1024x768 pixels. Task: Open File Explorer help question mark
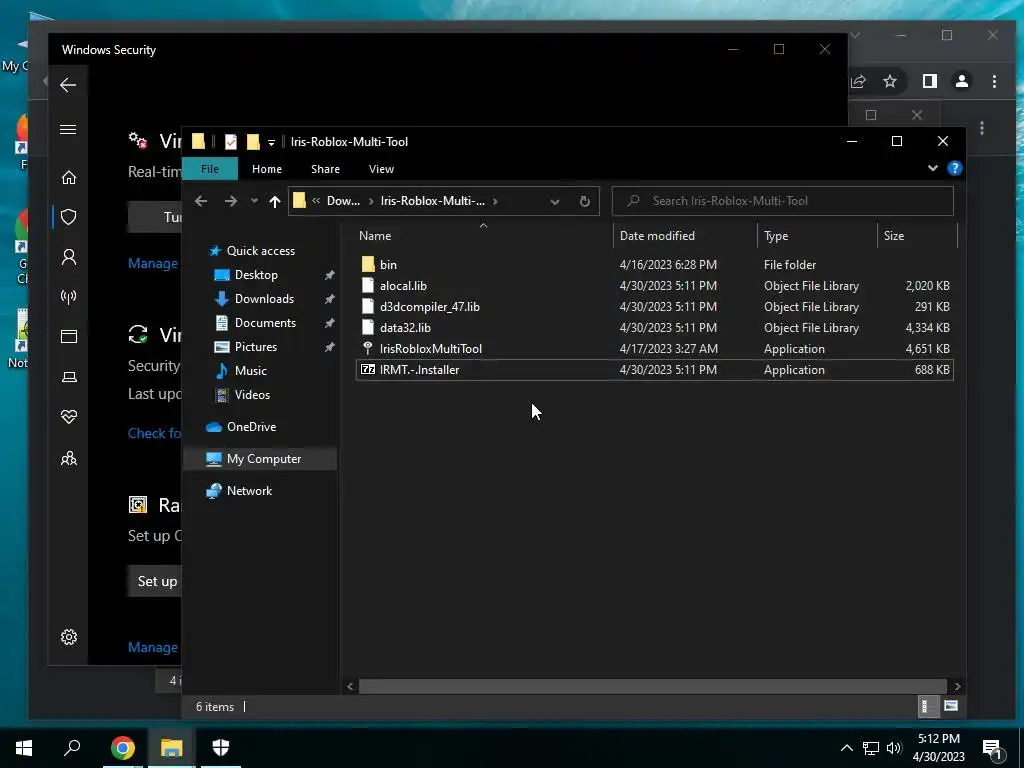point(954,168)
